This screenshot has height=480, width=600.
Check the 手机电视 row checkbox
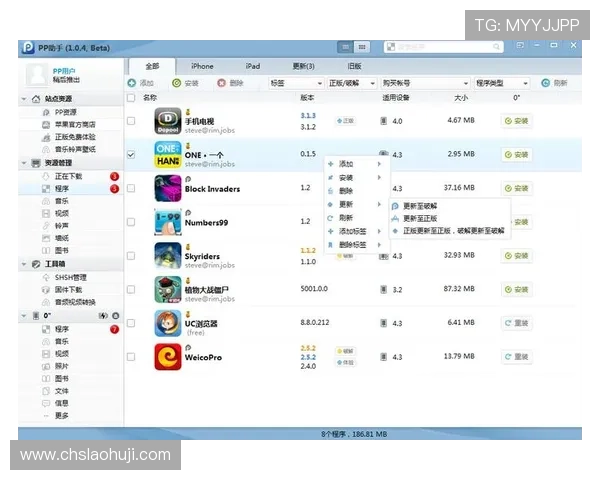[x=132, y=121]
